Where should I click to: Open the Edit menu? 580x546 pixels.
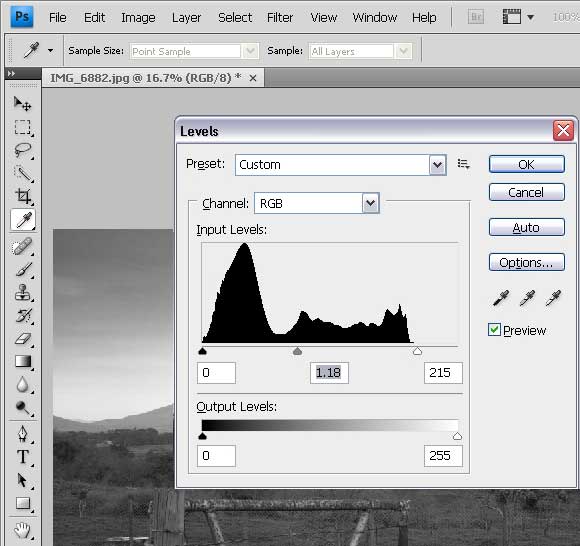click(94, 17)
